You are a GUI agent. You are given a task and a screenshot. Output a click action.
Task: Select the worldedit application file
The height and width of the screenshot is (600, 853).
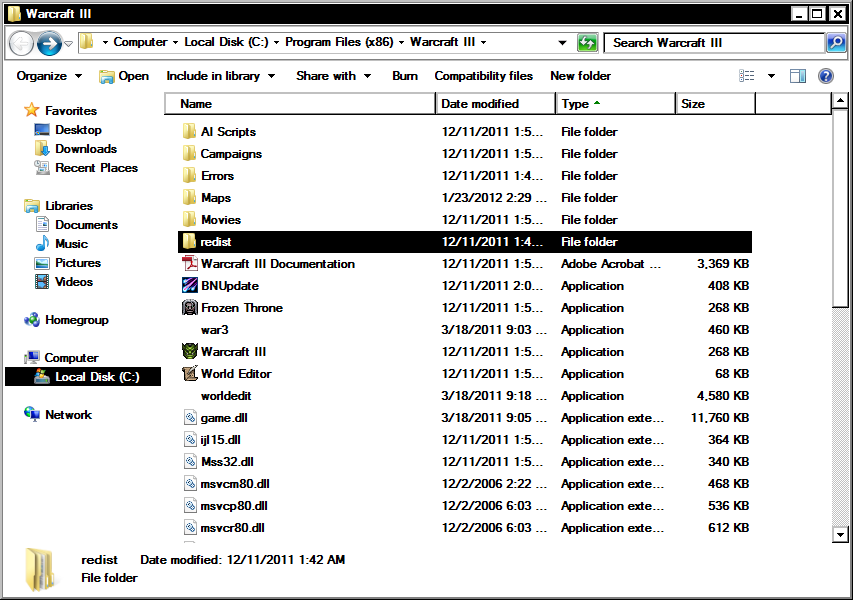click(226, 395)
